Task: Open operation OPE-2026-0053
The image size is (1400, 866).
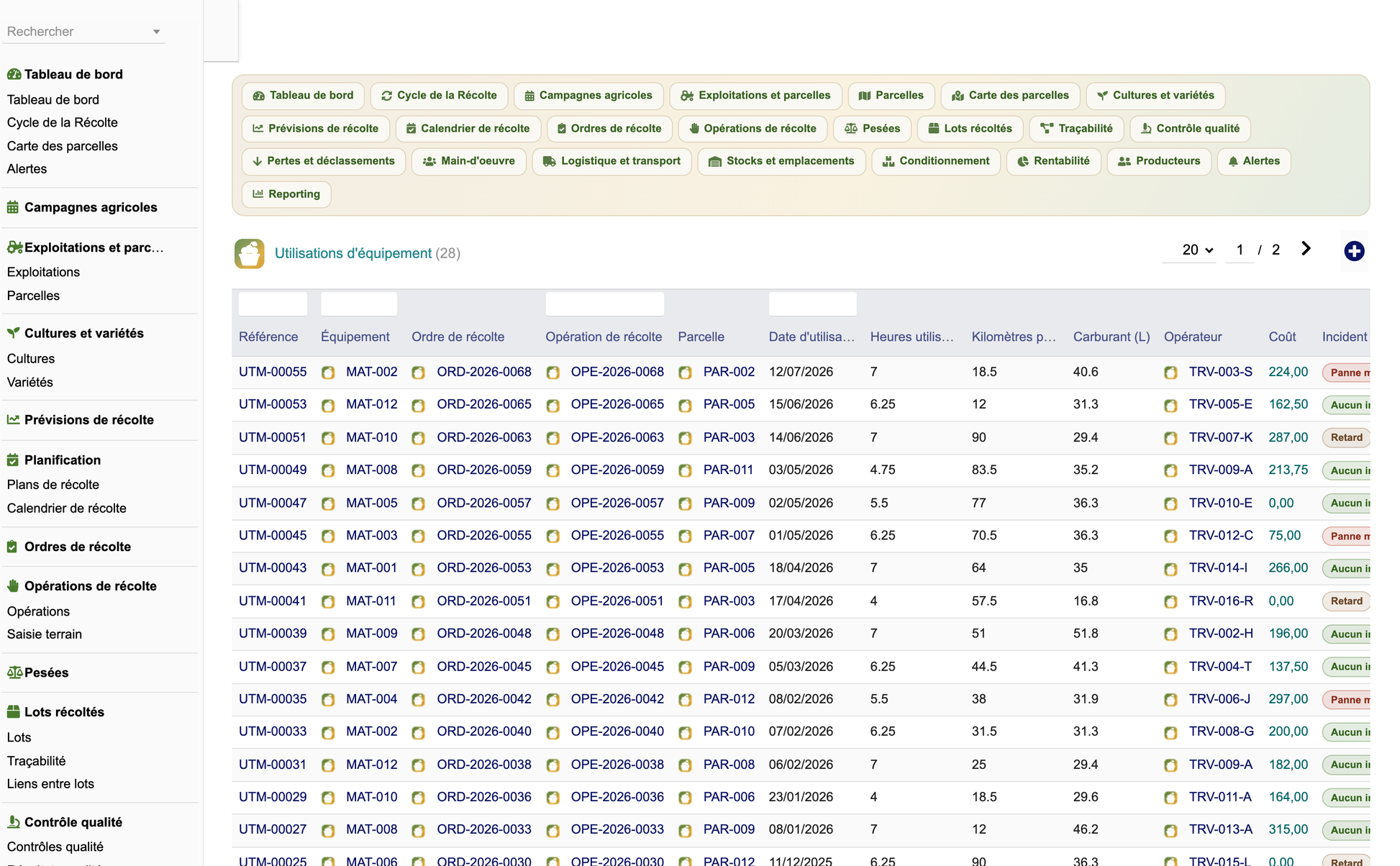Action: 617,568
